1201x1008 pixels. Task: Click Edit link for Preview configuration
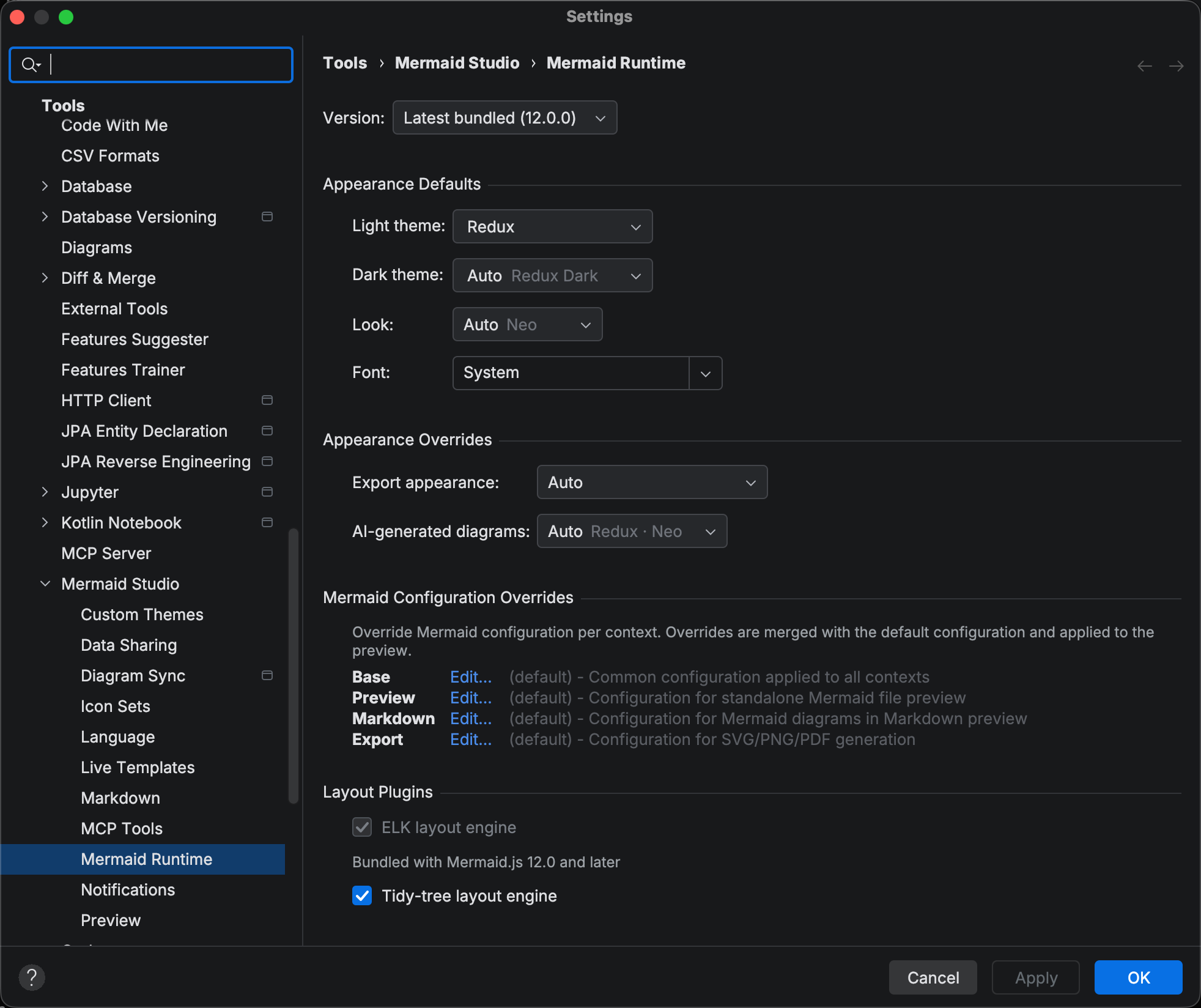coord(471,697)
